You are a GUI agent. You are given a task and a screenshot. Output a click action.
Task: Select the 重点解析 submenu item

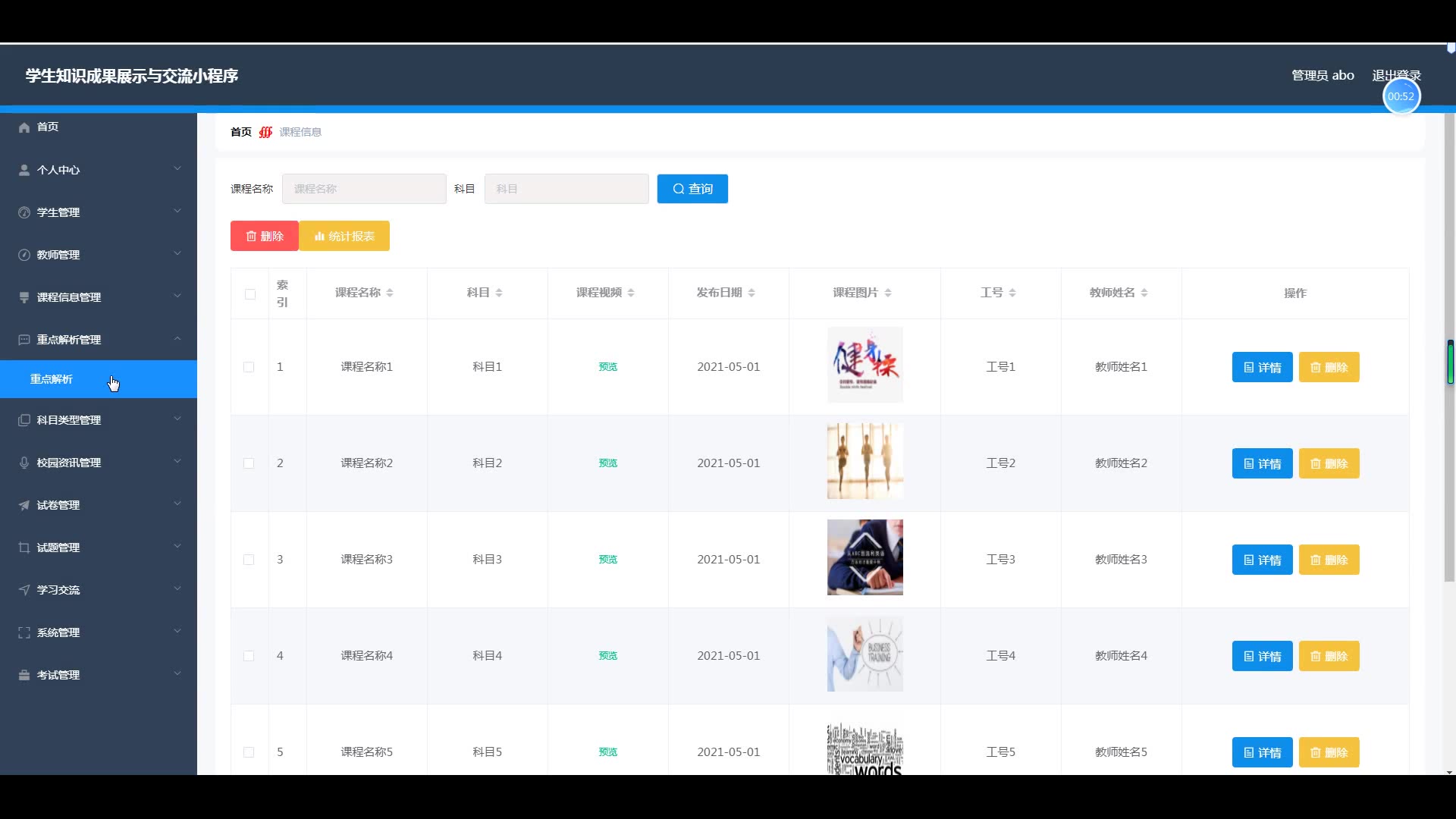point(99,379)
